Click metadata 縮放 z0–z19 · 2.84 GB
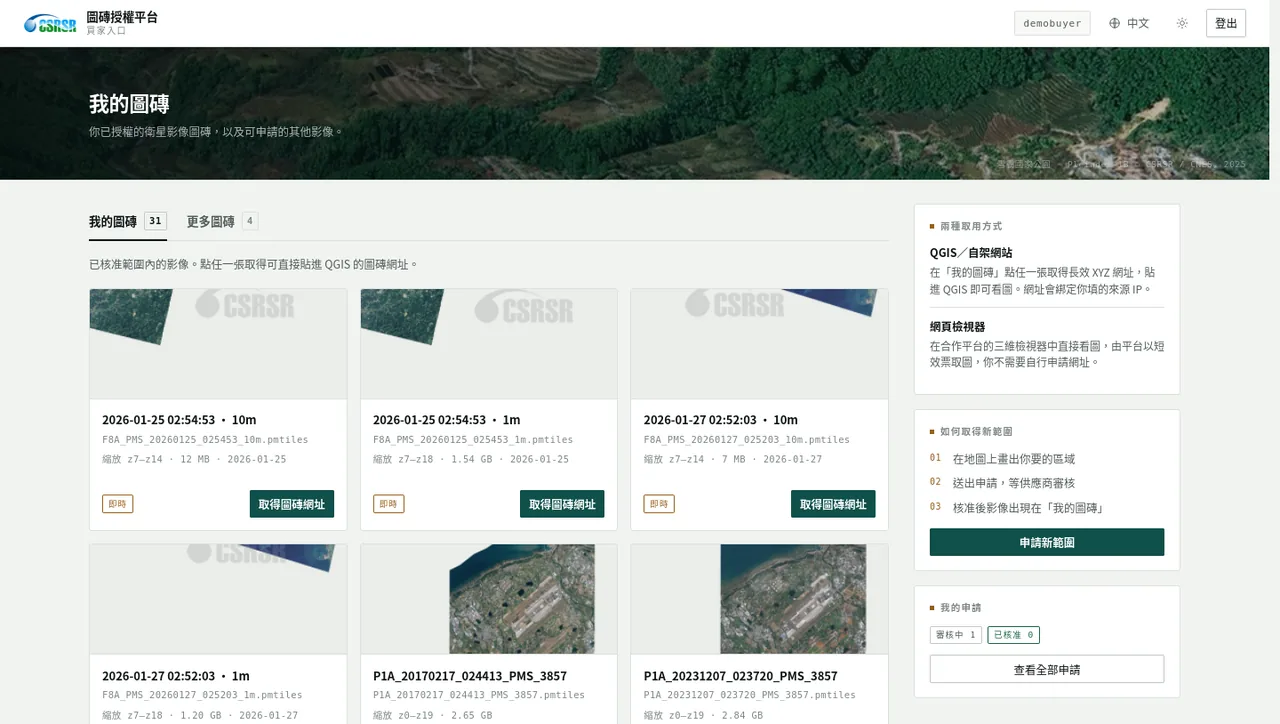Screen dimensions: 1280x724 (x=704, y=715)
